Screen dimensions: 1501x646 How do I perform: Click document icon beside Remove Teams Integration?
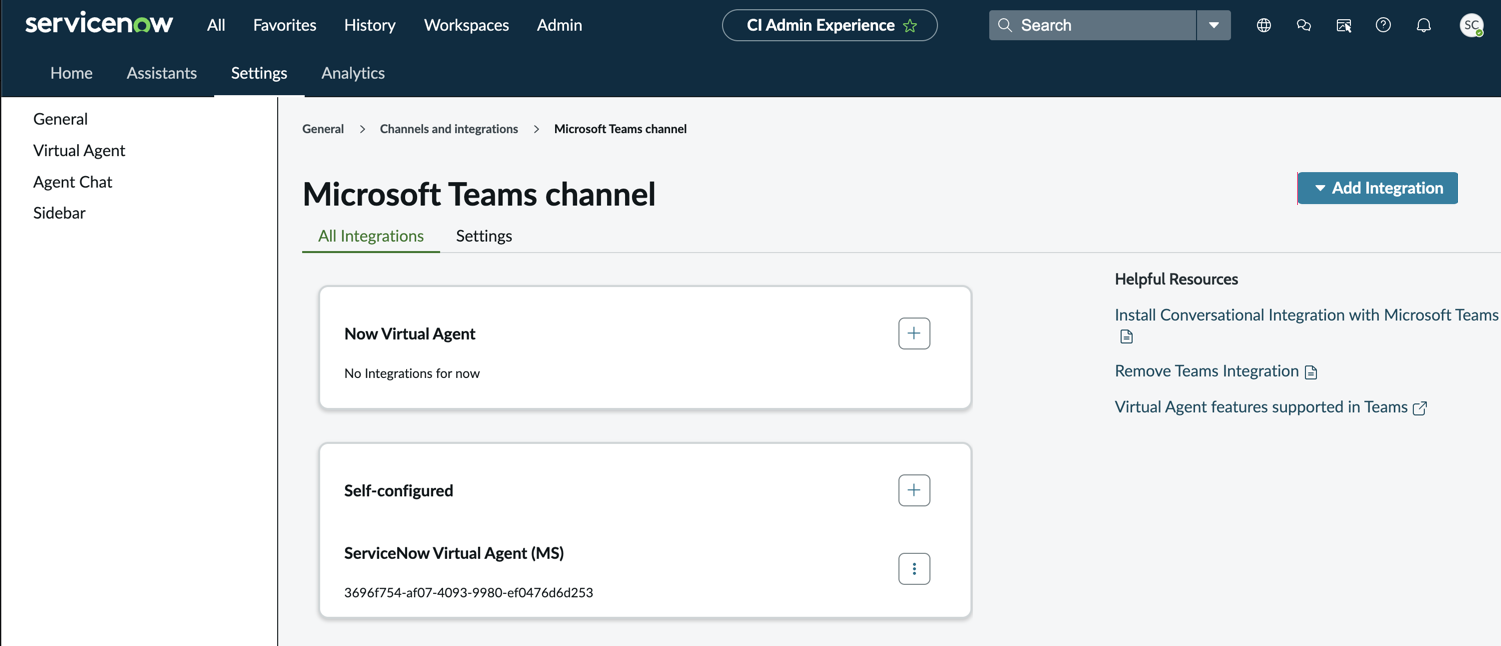coord(1311,372)
